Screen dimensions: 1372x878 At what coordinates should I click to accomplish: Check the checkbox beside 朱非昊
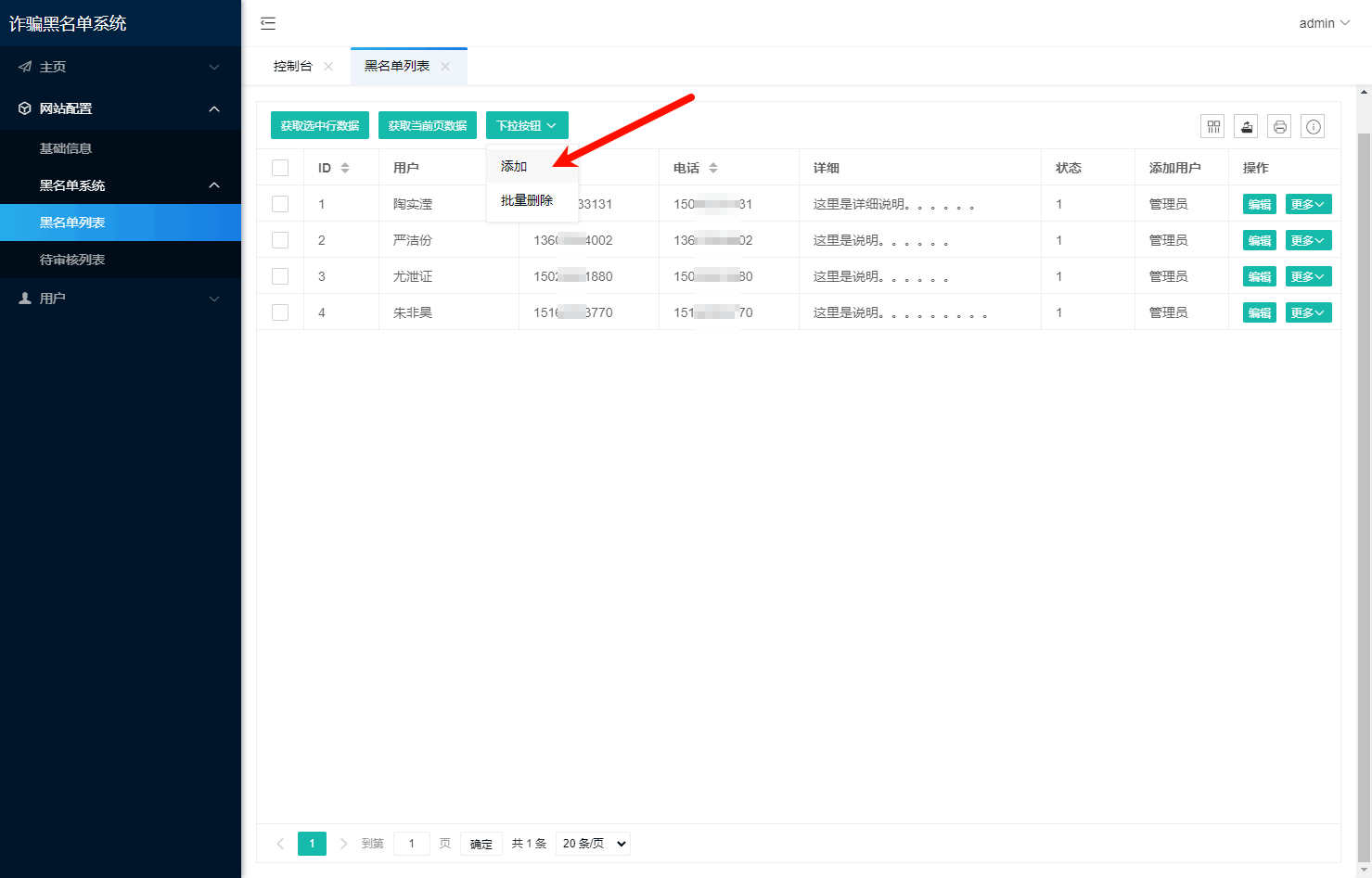pos(280,312)
